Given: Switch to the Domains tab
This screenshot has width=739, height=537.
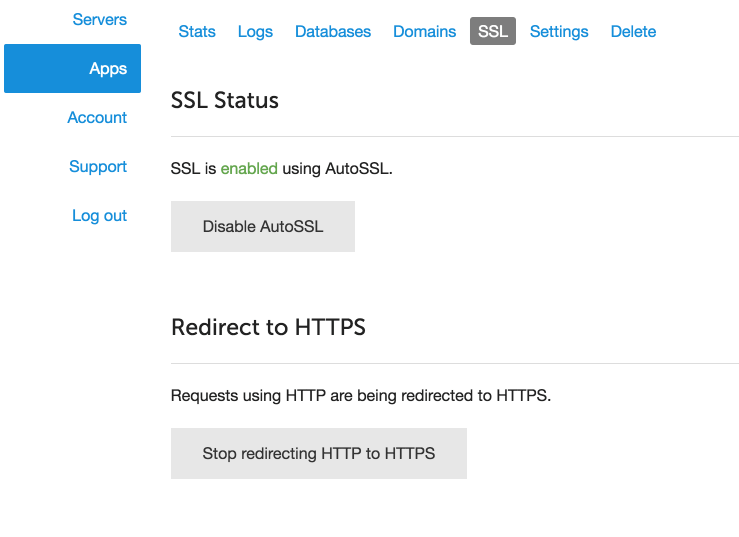Looking at the screenshot, I should pyautogui.click(x=425, y=32).
